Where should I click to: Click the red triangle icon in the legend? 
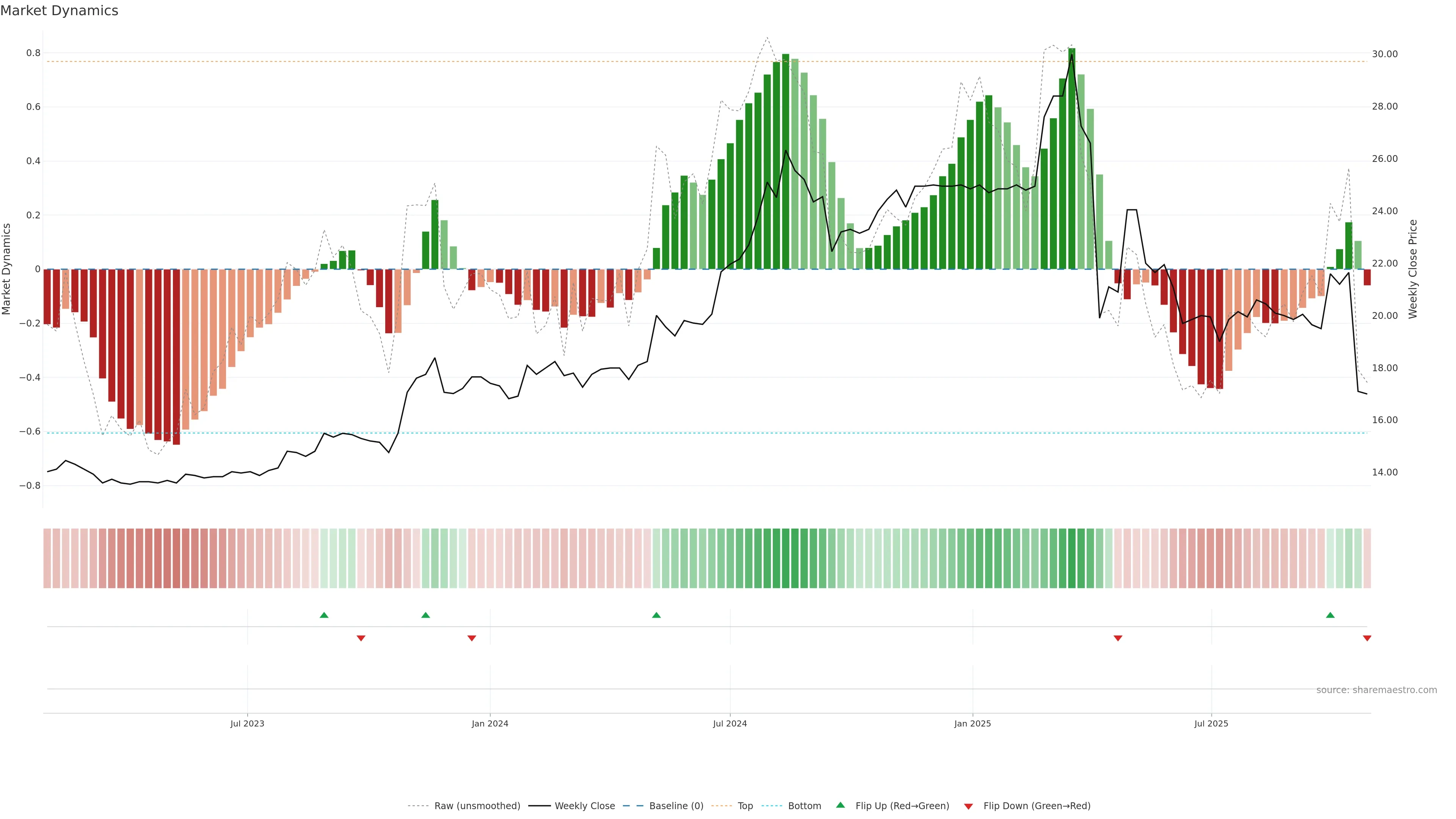(968, 806)
